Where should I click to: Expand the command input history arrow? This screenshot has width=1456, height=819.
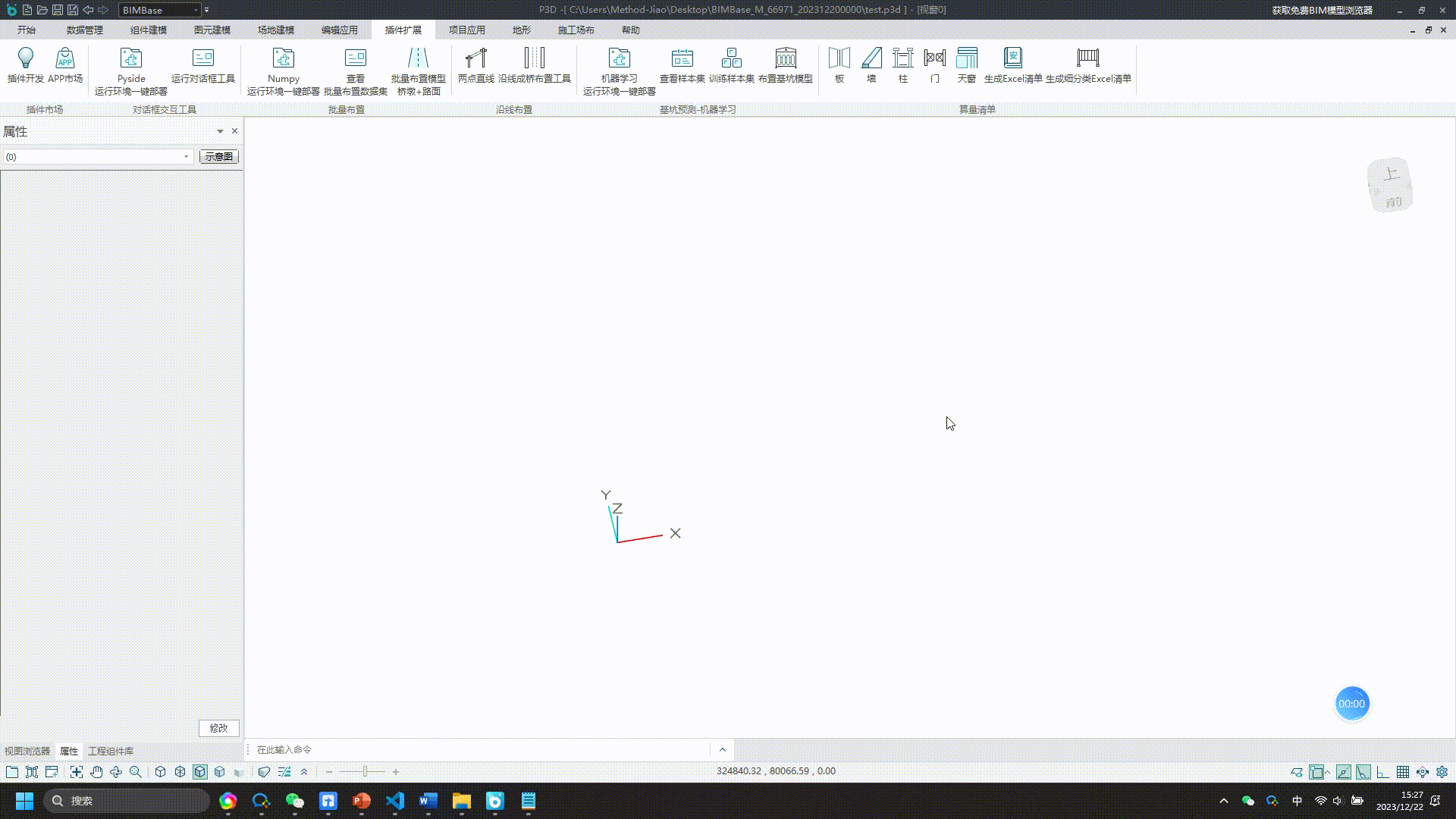[x=723, y=750]
